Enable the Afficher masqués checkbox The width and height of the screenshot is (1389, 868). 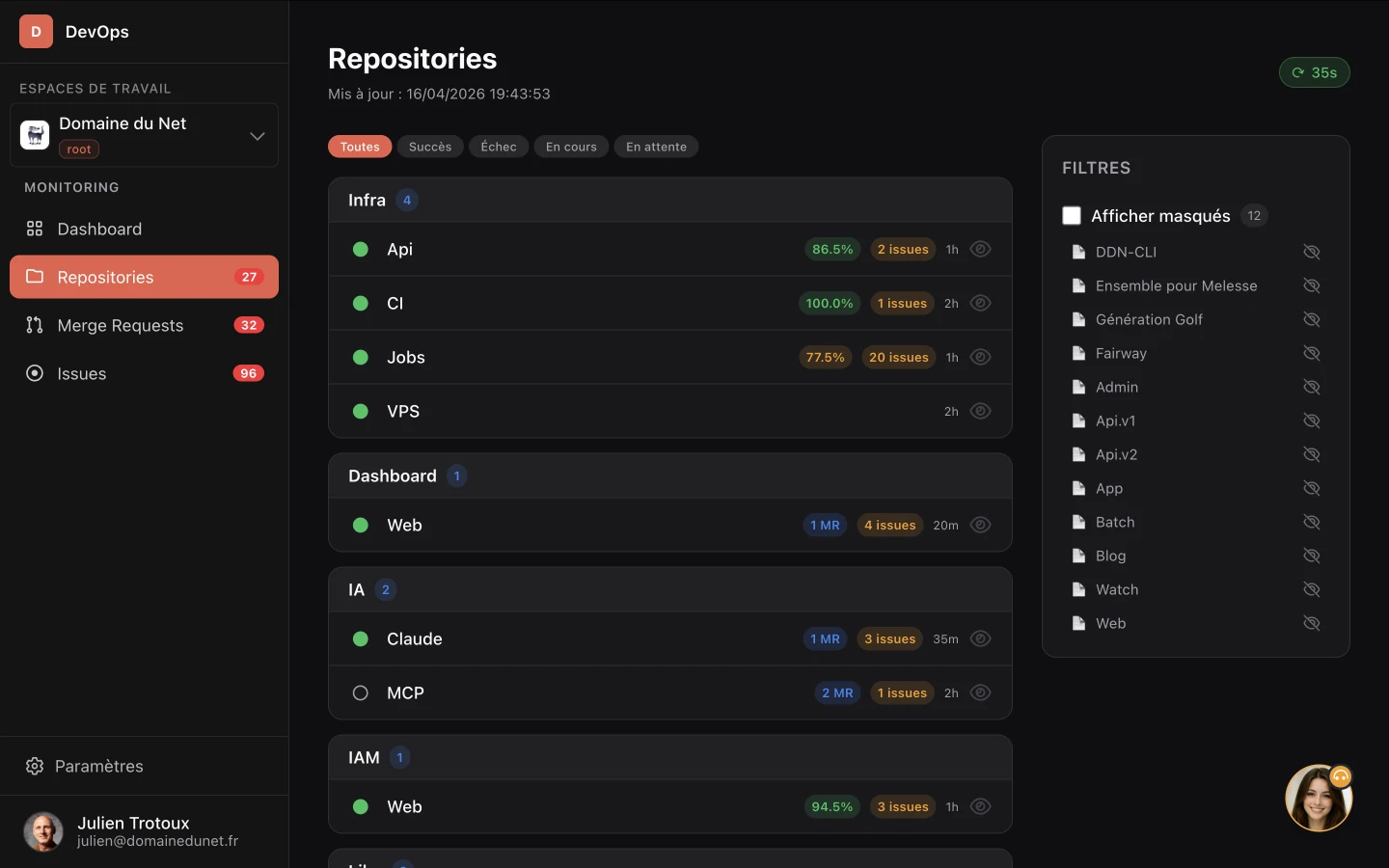point(1072,216)
